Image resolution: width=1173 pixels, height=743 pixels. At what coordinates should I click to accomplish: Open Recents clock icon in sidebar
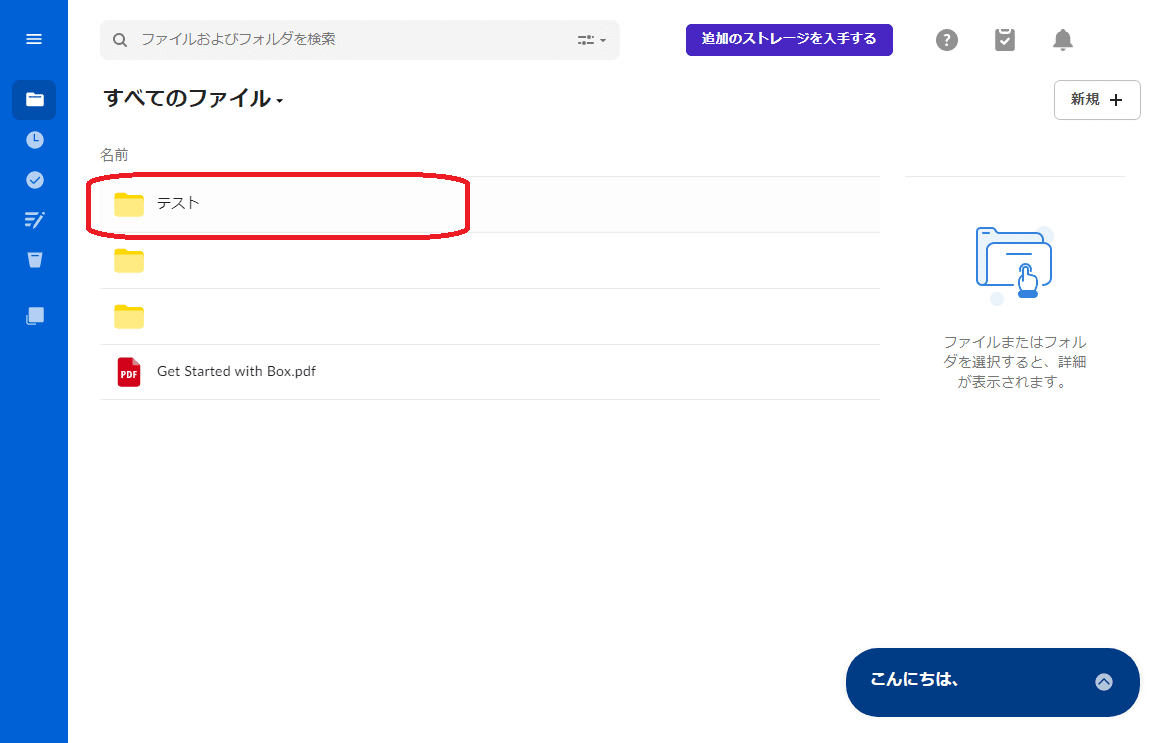(34, 140)
